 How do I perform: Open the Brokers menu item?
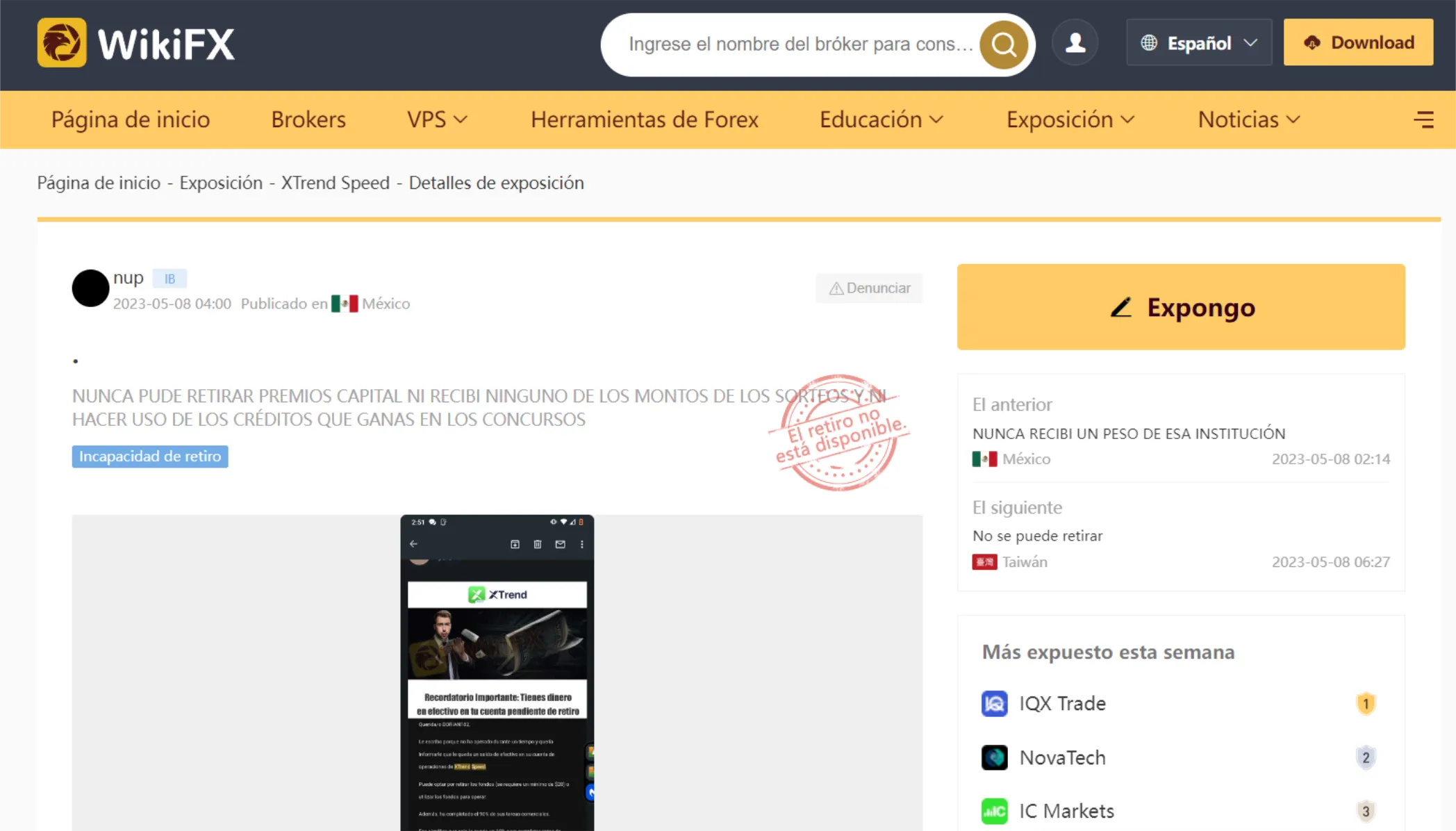pos(308,120)
